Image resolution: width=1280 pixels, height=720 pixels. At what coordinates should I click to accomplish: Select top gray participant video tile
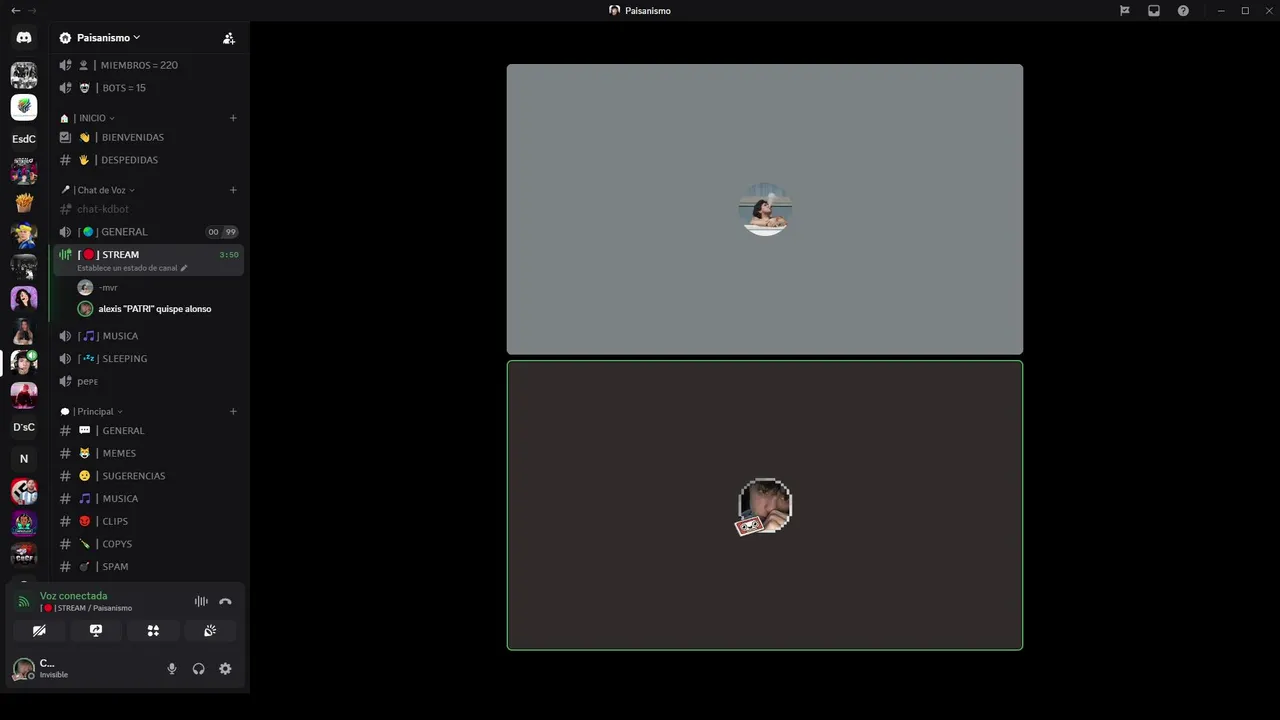765,209
